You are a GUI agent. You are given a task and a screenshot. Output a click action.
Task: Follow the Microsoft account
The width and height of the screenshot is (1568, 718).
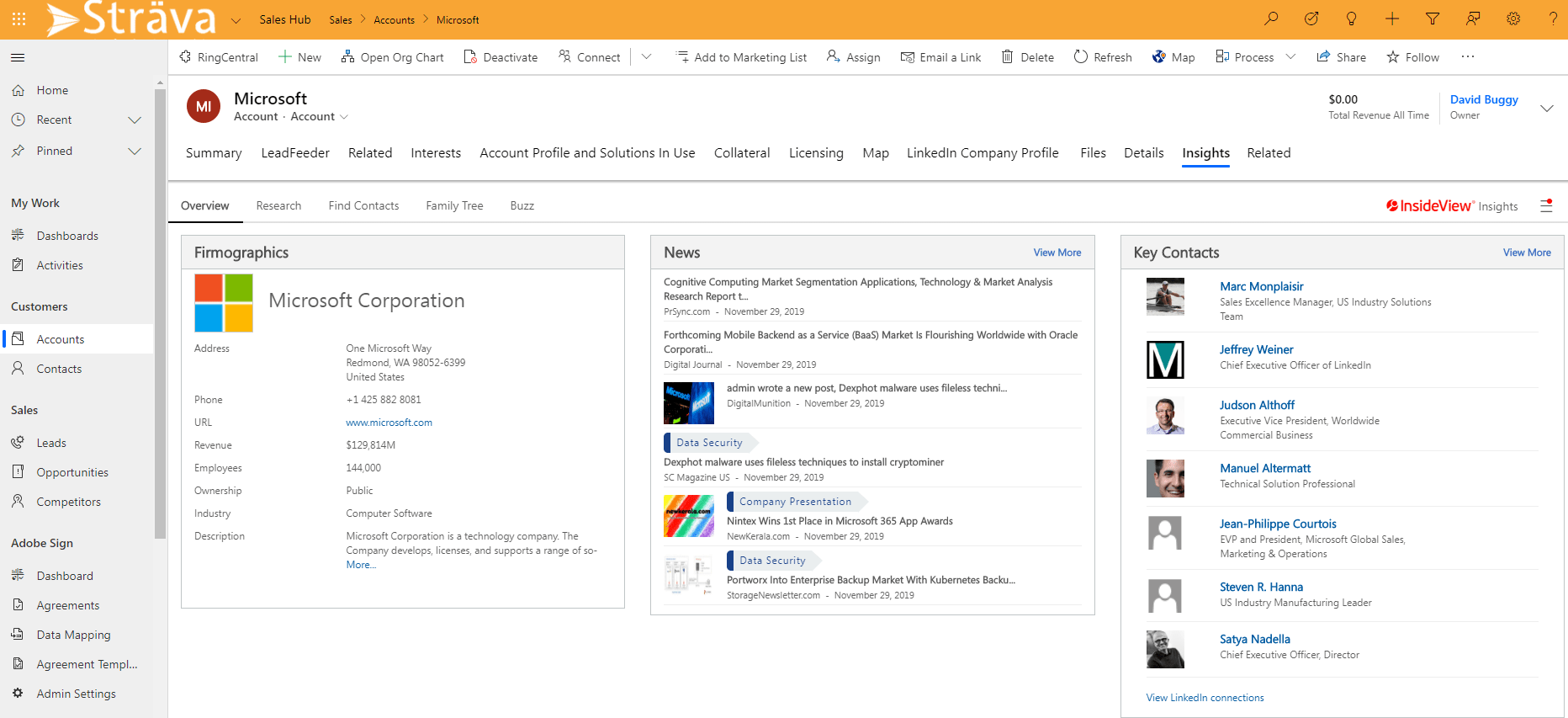(x=1412, y=57)
